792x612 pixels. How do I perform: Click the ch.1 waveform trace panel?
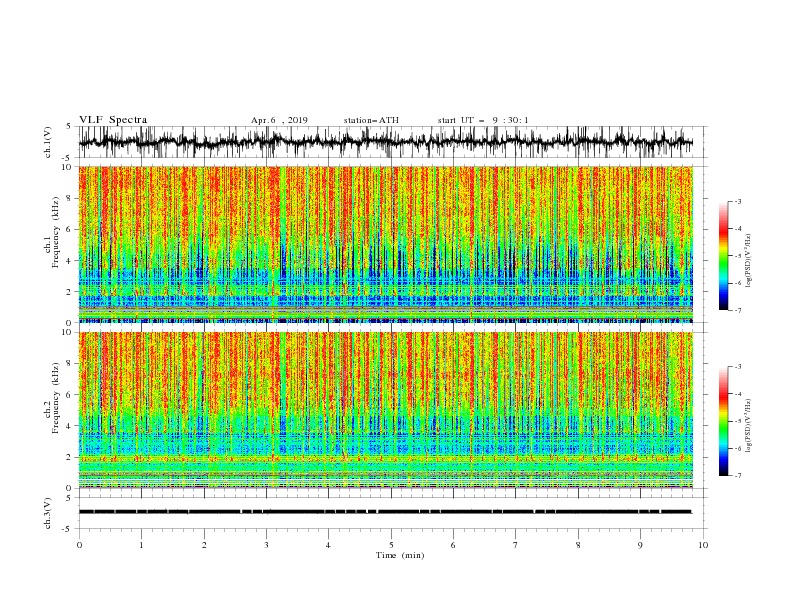(392, 142)
